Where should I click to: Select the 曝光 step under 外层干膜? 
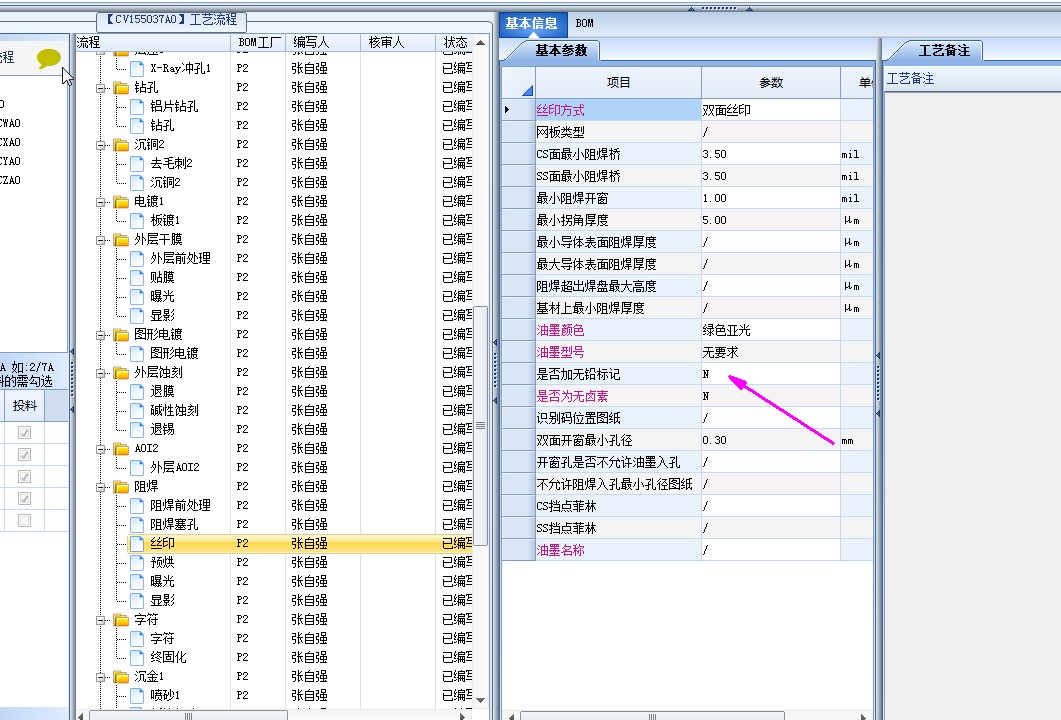[162, 296]
